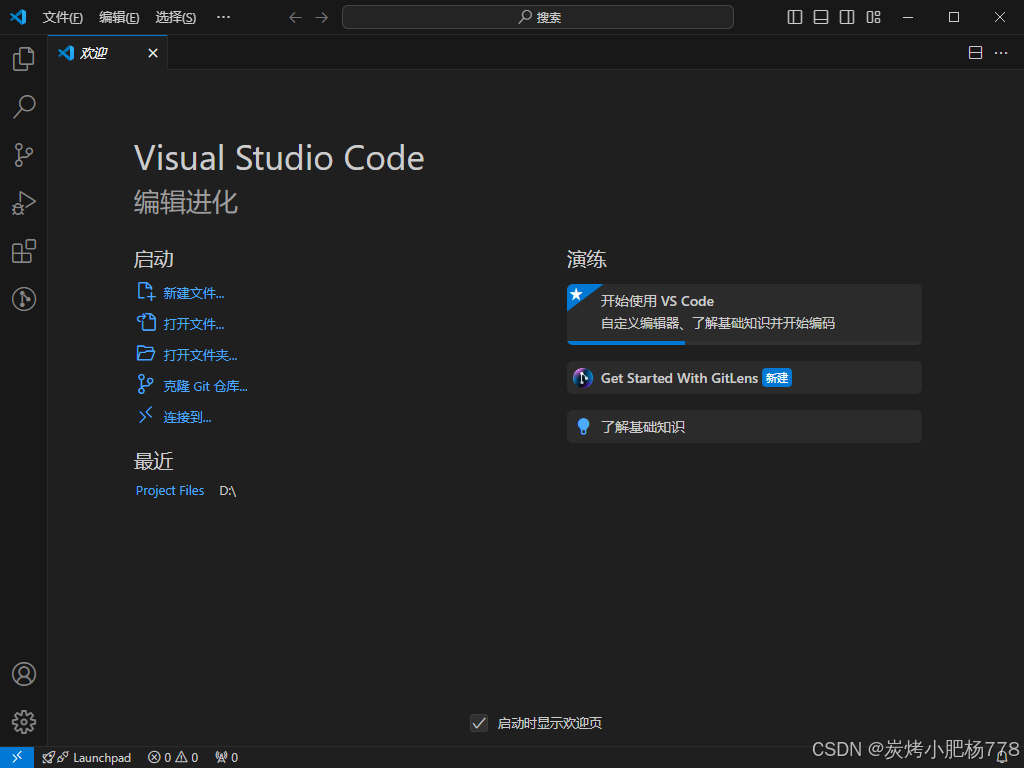The image size is (1024, 768).
Task: Click the forwarded ports indicator showing 0
Action: coord(227,758)
